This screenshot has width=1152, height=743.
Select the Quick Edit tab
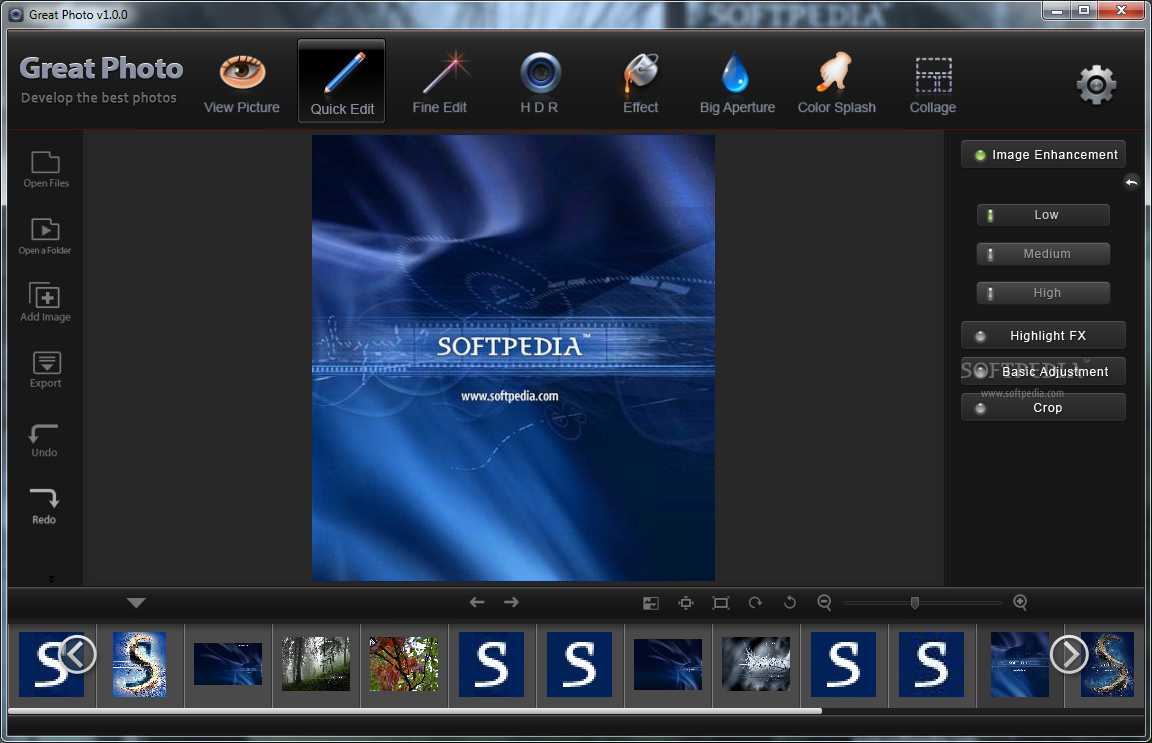[x=342, y=81]
